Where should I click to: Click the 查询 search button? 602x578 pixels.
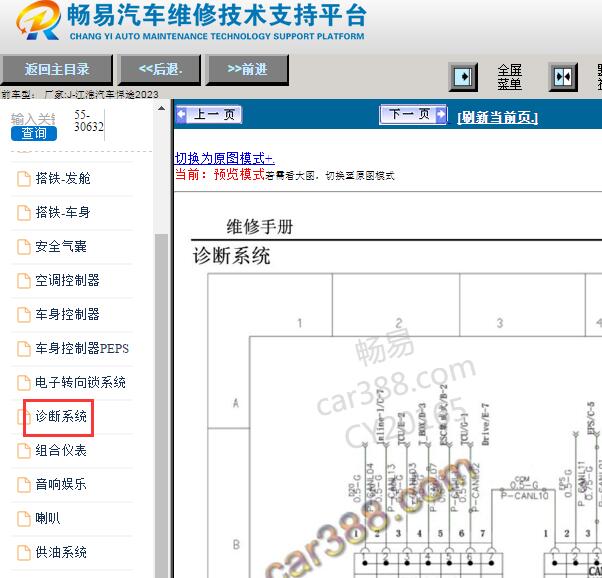click(34, 133)
